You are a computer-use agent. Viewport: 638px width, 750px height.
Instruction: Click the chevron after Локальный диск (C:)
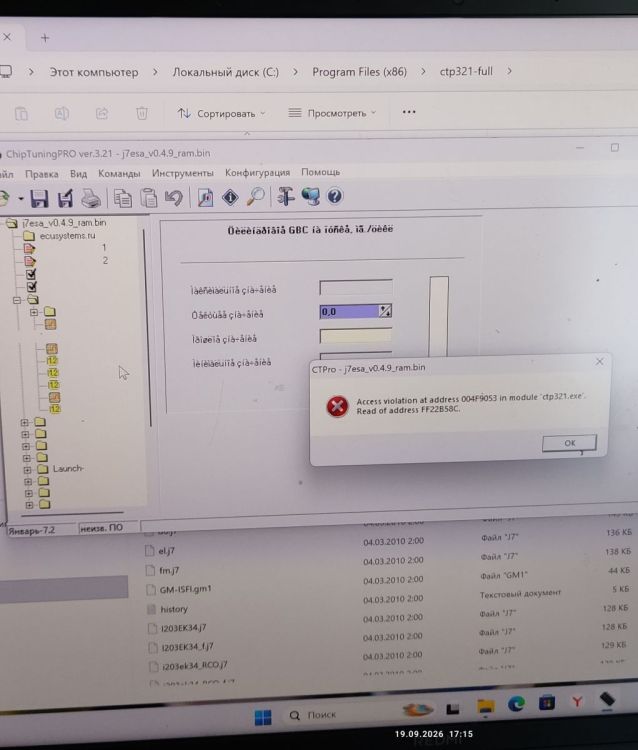(x=295, y=72)
